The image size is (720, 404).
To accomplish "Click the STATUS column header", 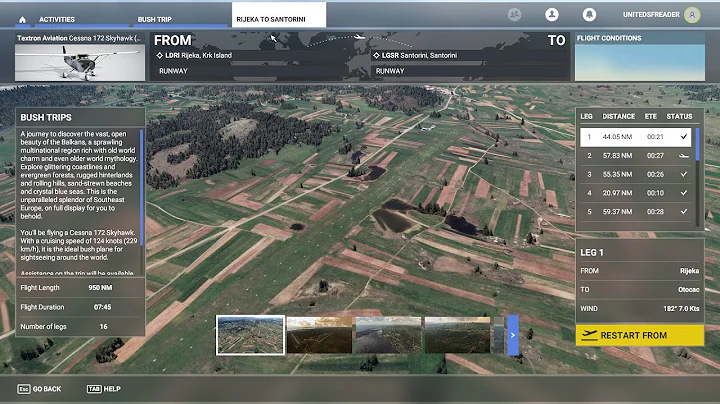I will click(x=679, y=117).
